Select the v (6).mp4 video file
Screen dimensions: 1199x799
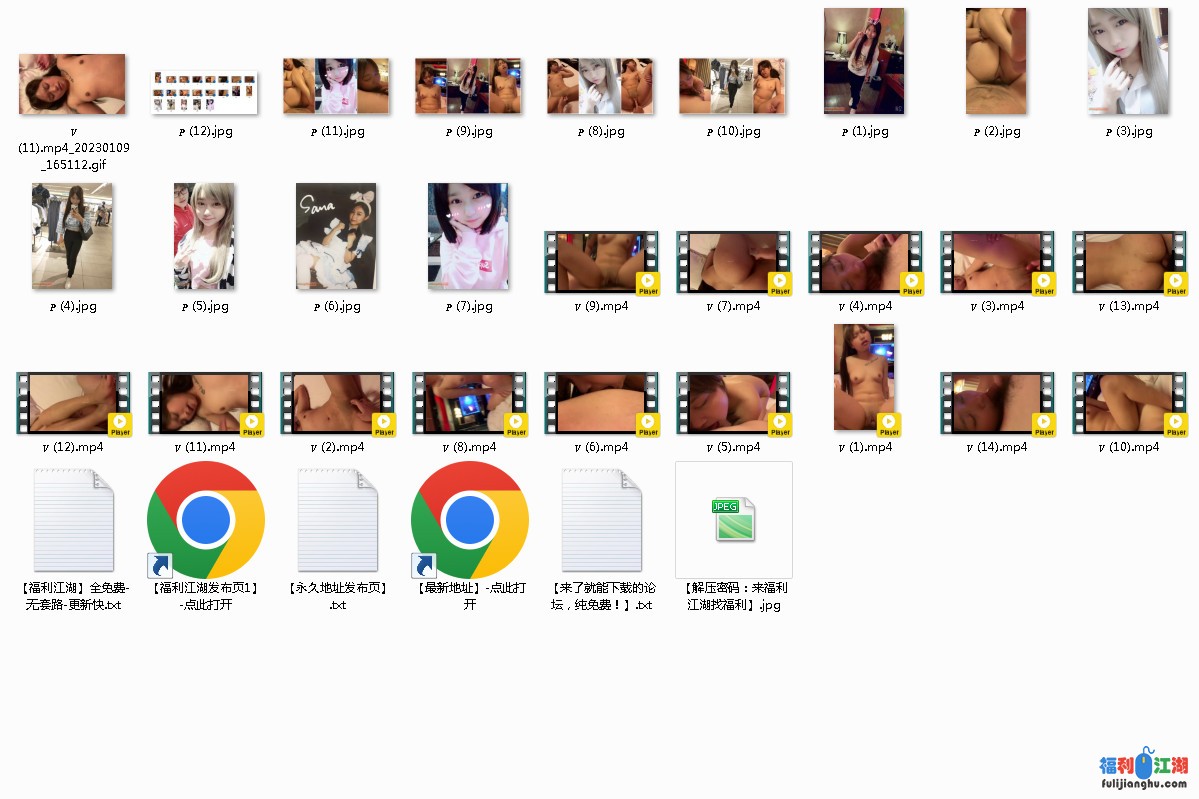(x=601, y=403)
